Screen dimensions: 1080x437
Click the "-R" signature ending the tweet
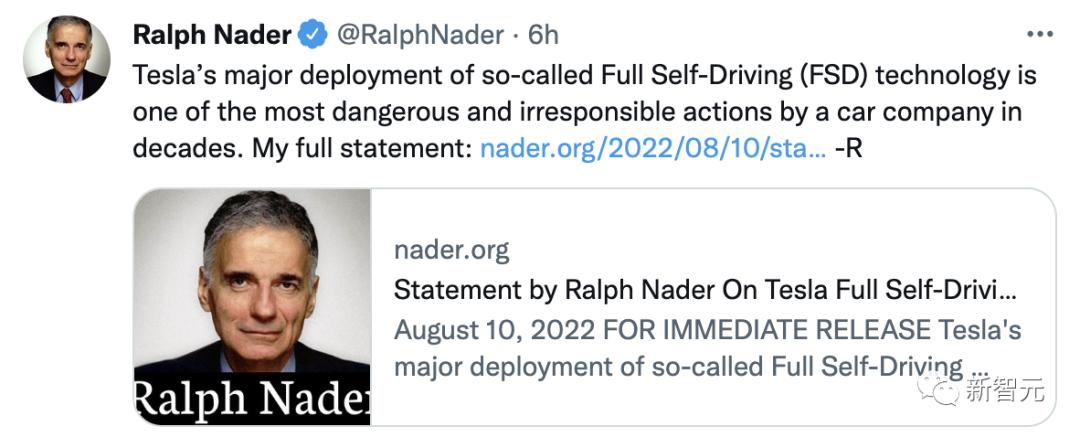tap(848, 149)
